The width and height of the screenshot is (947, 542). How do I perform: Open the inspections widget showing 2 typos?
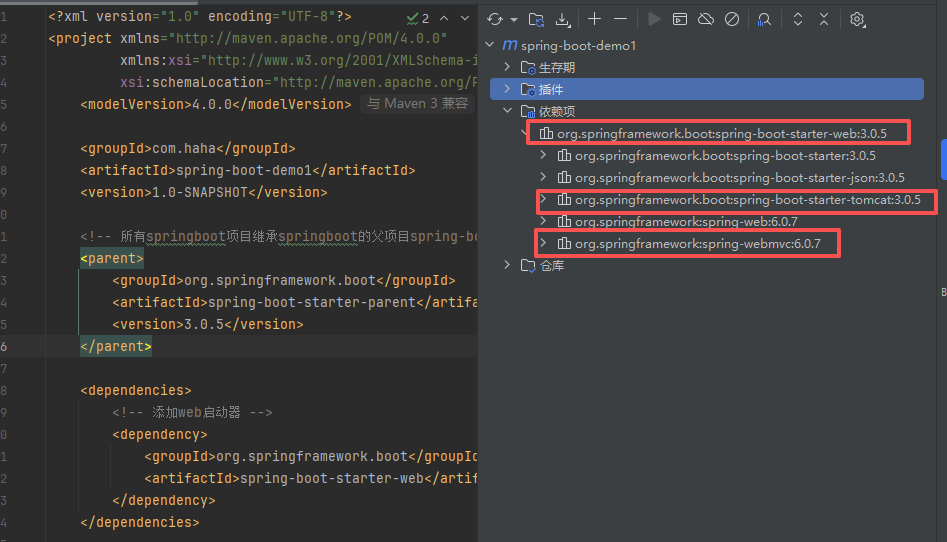(x=418, y=19)
